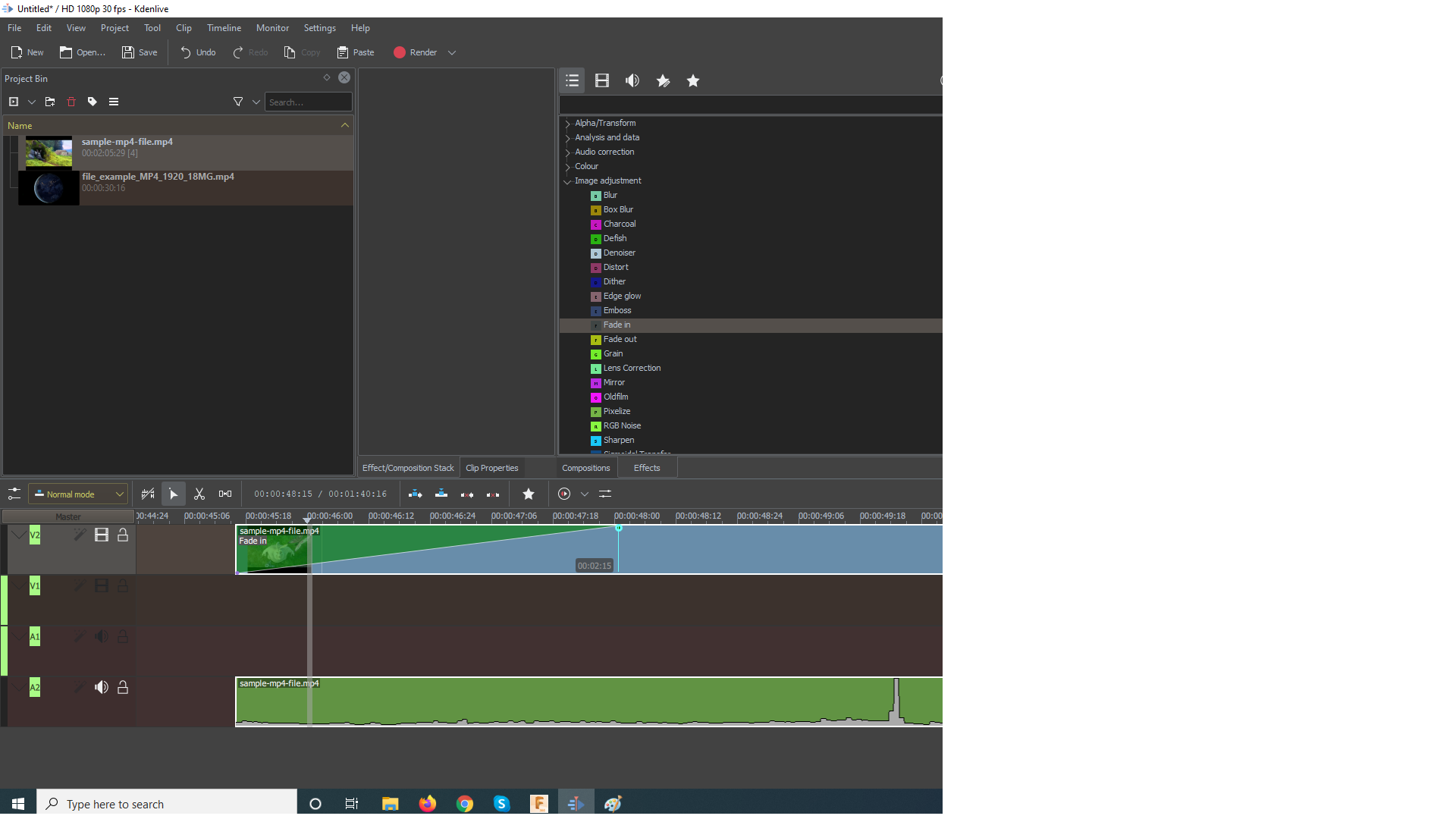This screenshot has width=1456, height=819.
Task: Select the Sharpen effect in list
Action: (619, 440)
